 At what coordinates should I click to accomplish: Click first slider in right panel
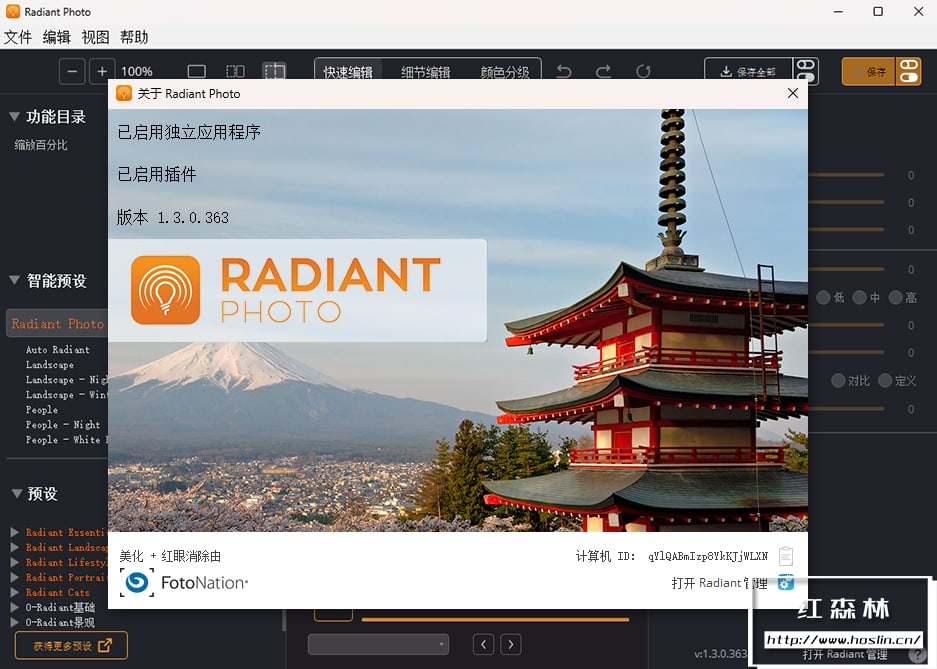846,175
